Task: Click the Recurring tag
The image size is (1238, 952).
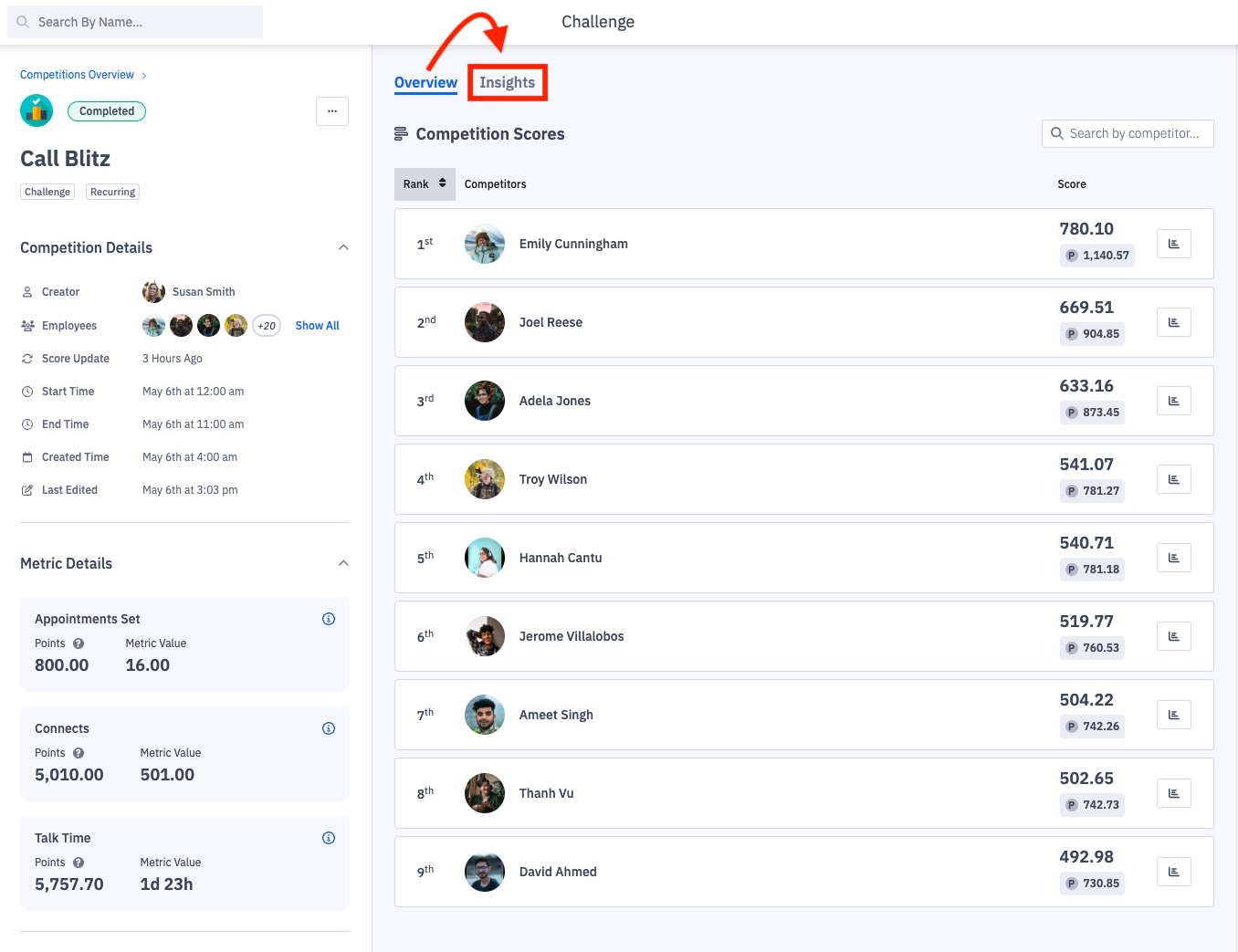Action: (112, 192)
